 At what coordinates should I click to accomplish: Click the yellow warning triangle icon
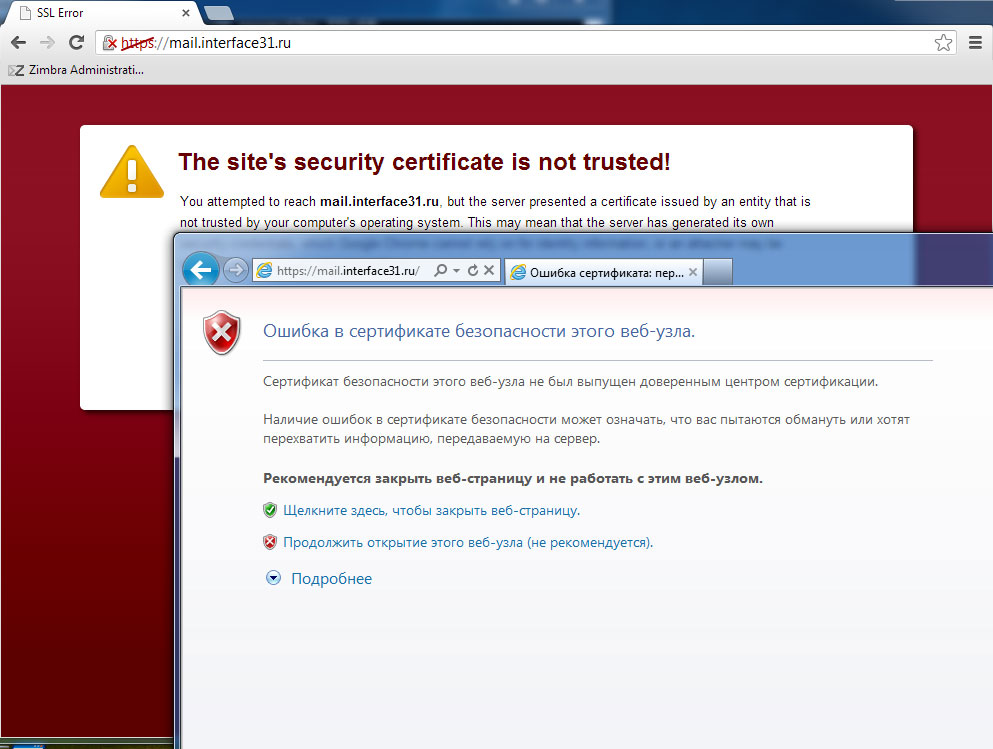click(x=132, y=172)
